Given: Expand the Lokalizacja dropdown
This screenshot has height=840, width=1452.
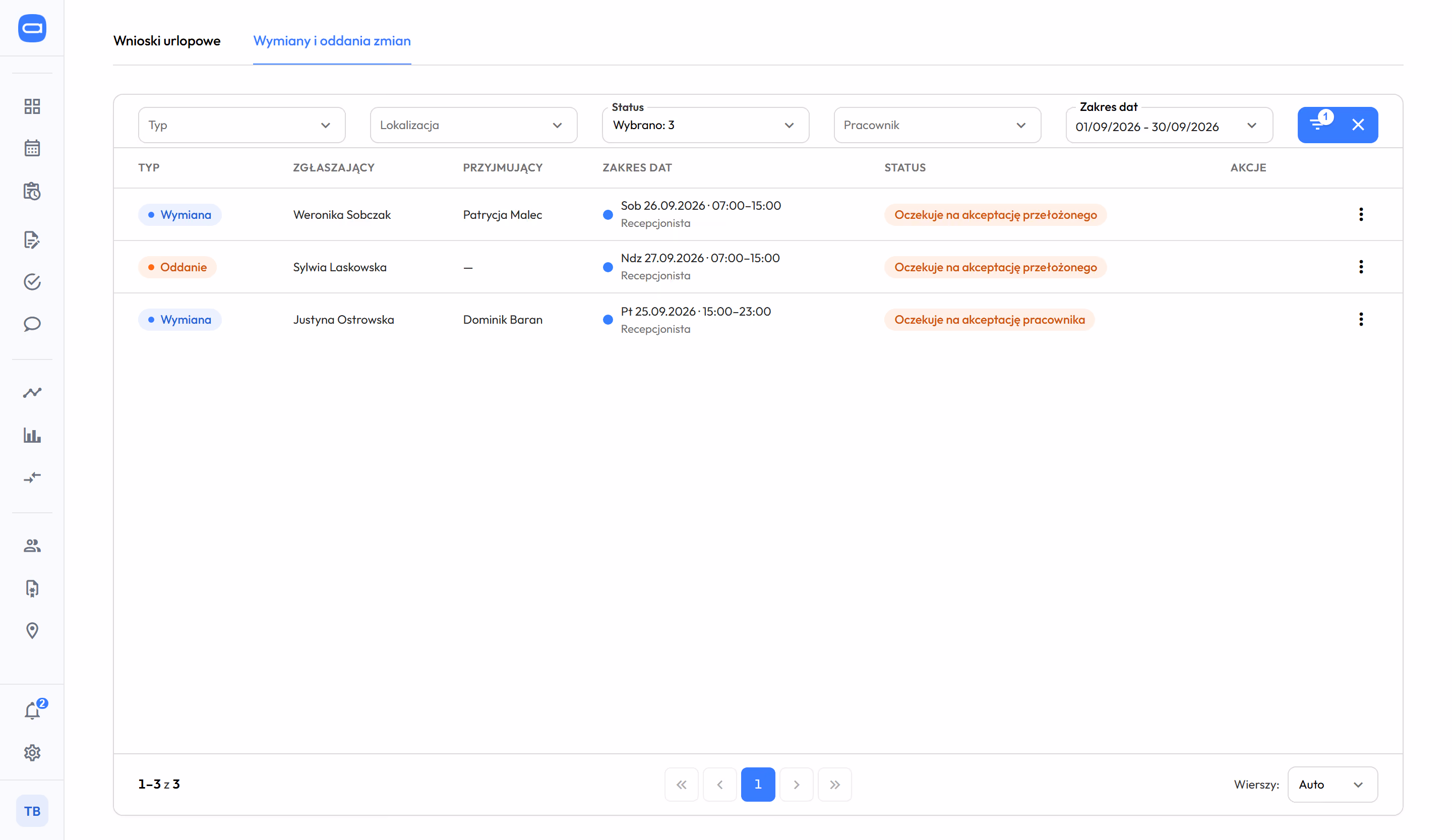Looking at the screenshot, I should pyautogui.click(x=473, y=125).
